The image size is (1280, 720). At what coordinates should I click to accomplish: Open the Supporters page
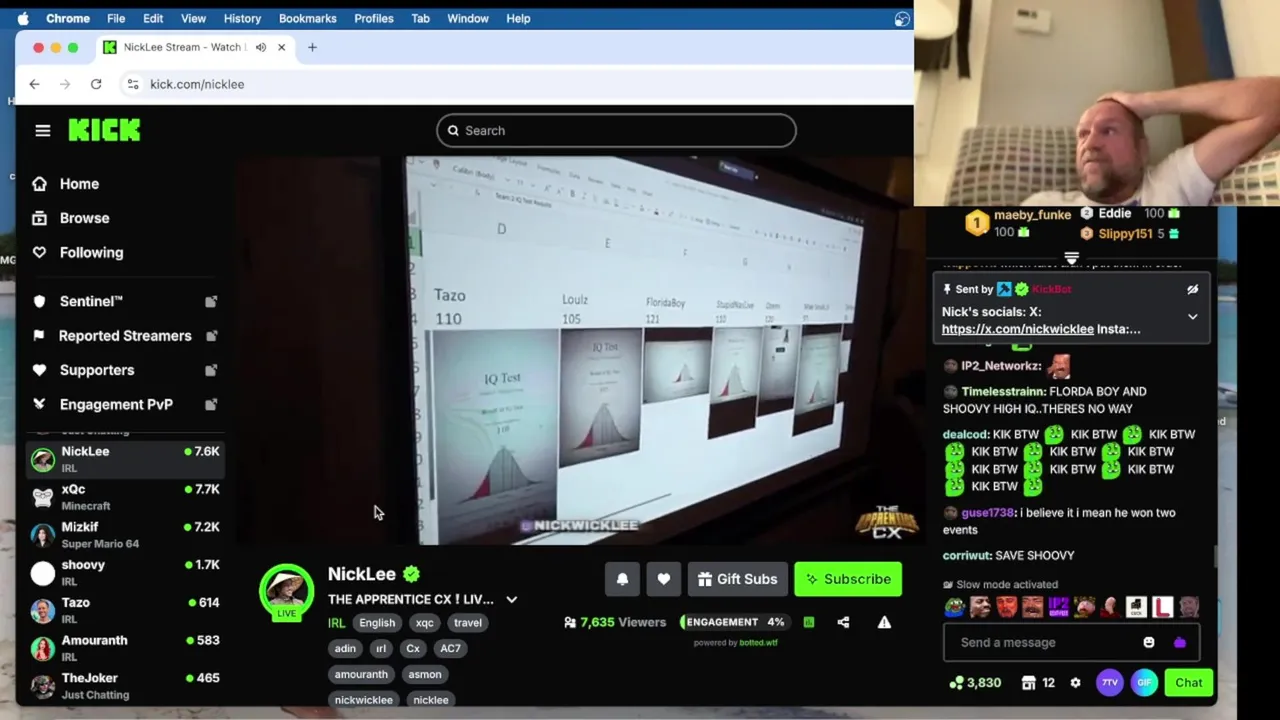pos(97,370)
